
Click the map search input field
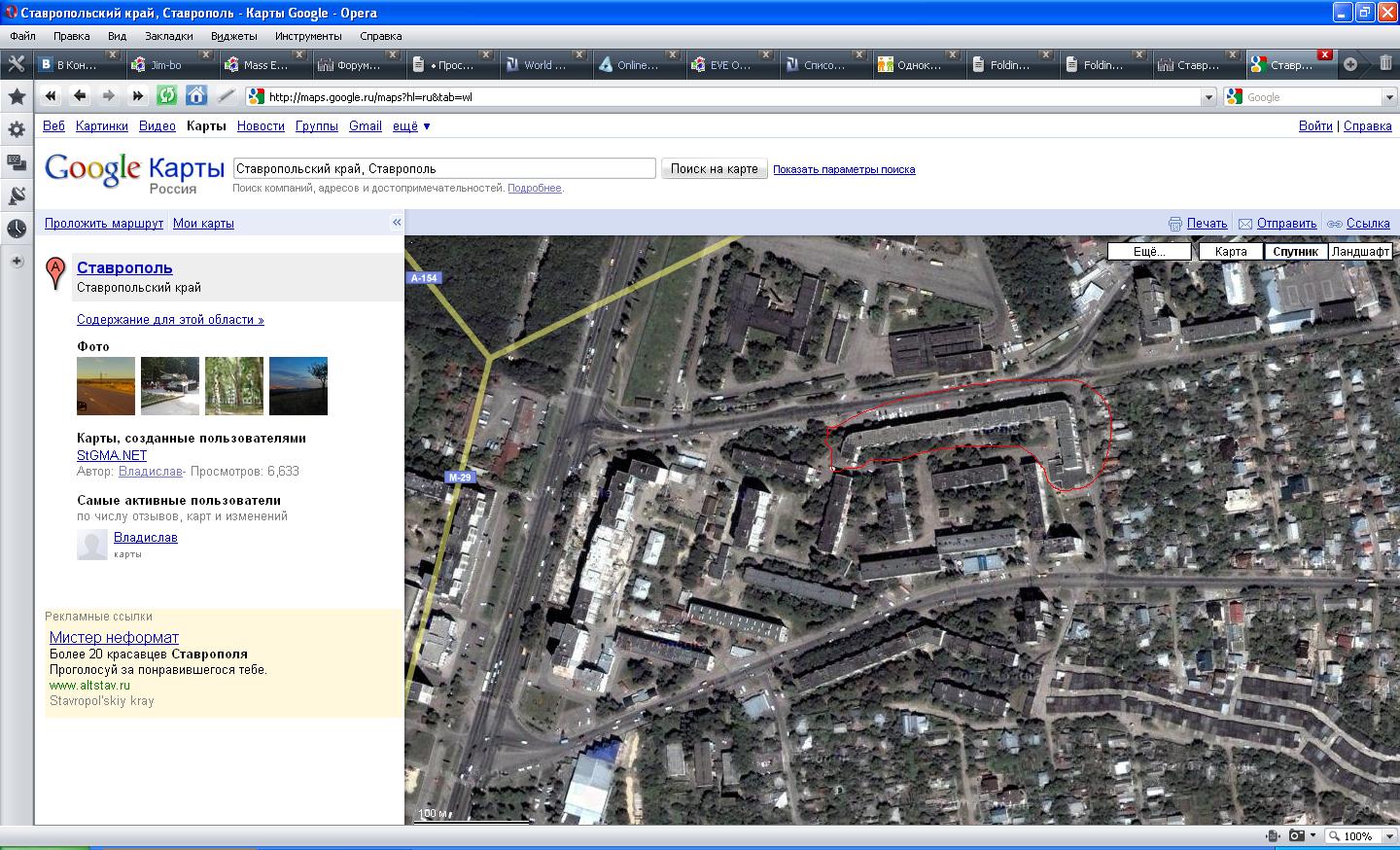[444, 168]
